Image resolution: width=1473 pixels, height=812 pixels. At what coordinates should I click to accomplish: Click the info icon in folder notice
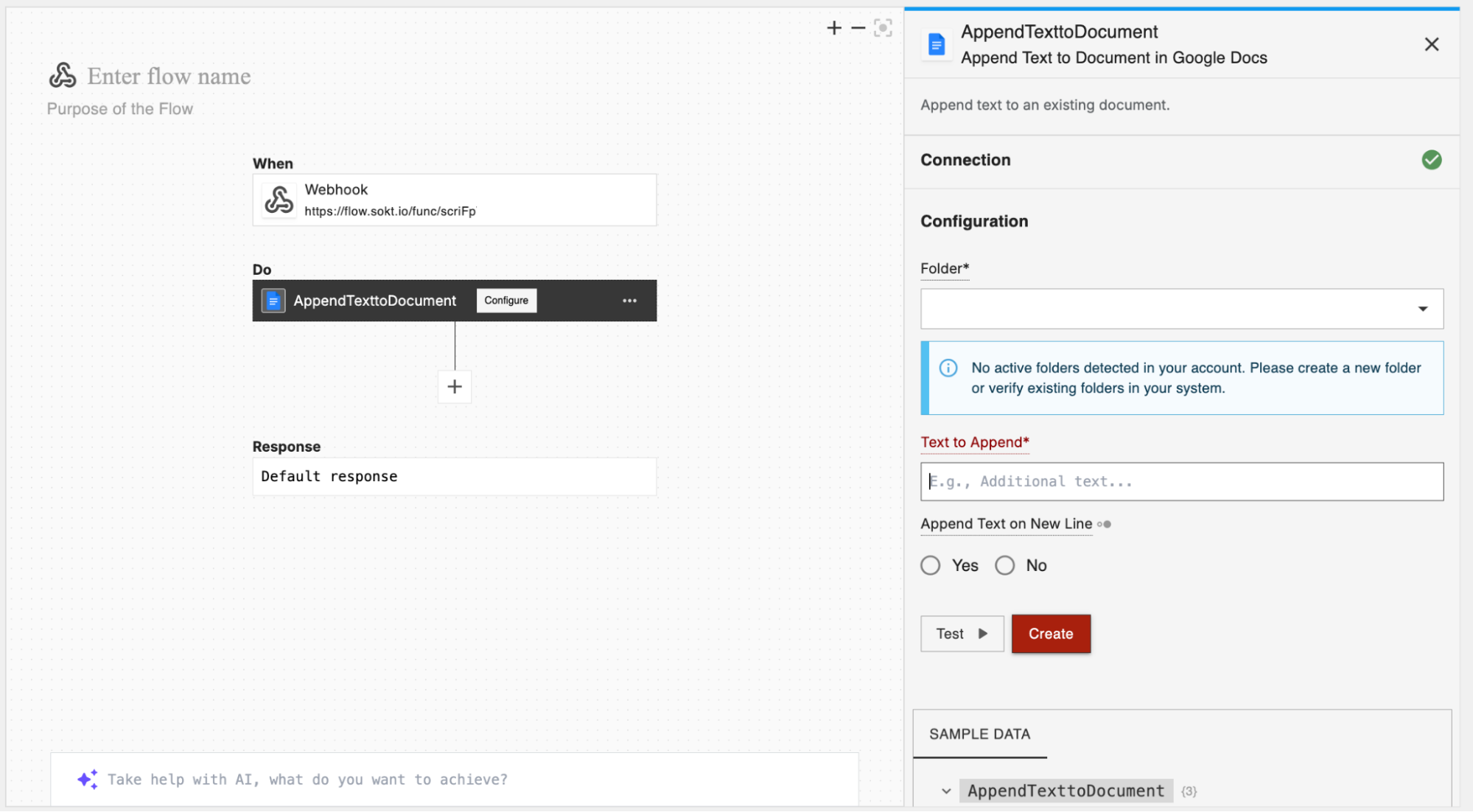pos(948,368)
